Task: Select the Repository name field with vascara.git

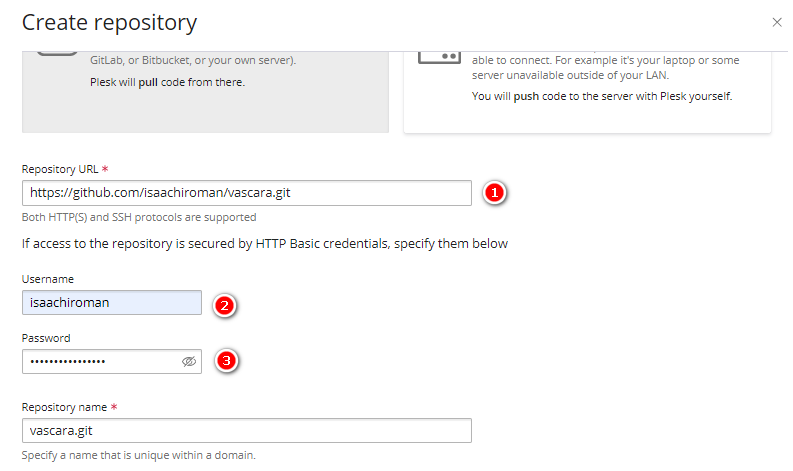Action: coord(247,431)
